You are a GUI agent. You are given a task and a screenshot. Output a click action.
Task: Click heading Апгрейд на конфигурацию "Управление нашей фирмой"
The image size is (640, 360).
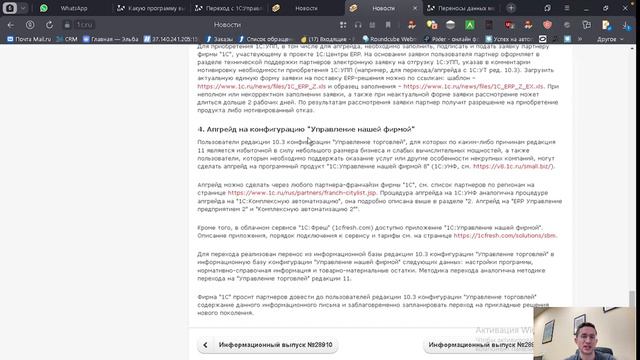pos(306,129)
